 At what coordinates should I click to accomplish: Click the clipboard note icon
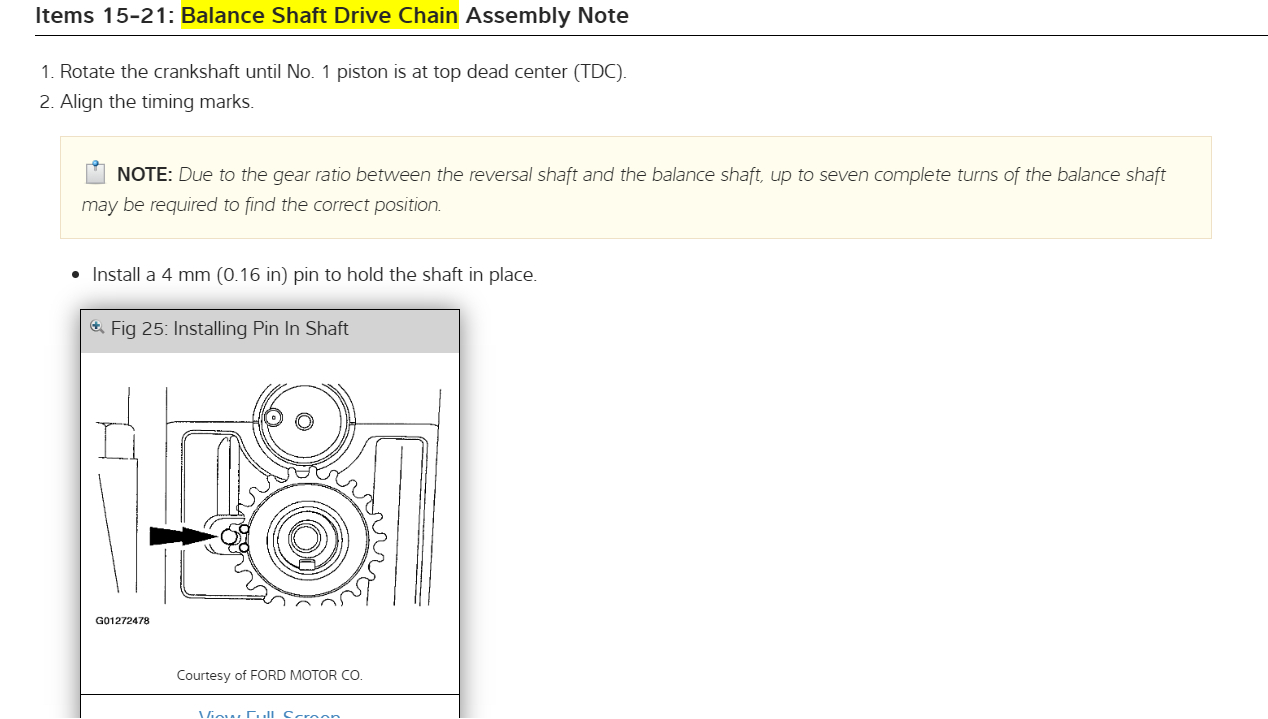(x=95, y=173)
